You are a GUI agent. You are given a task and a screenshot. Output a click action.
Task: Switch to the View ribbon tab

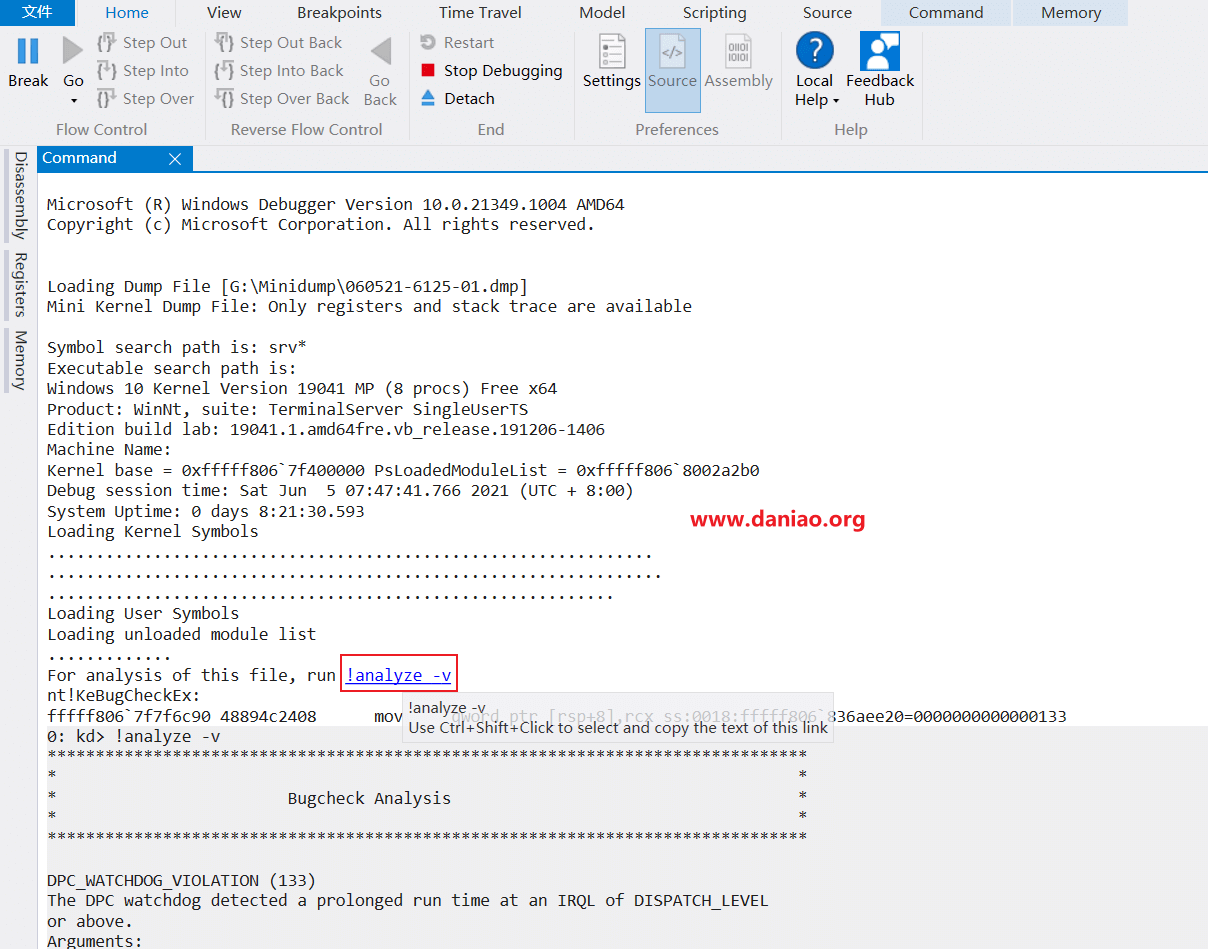[x=224, y=13]
